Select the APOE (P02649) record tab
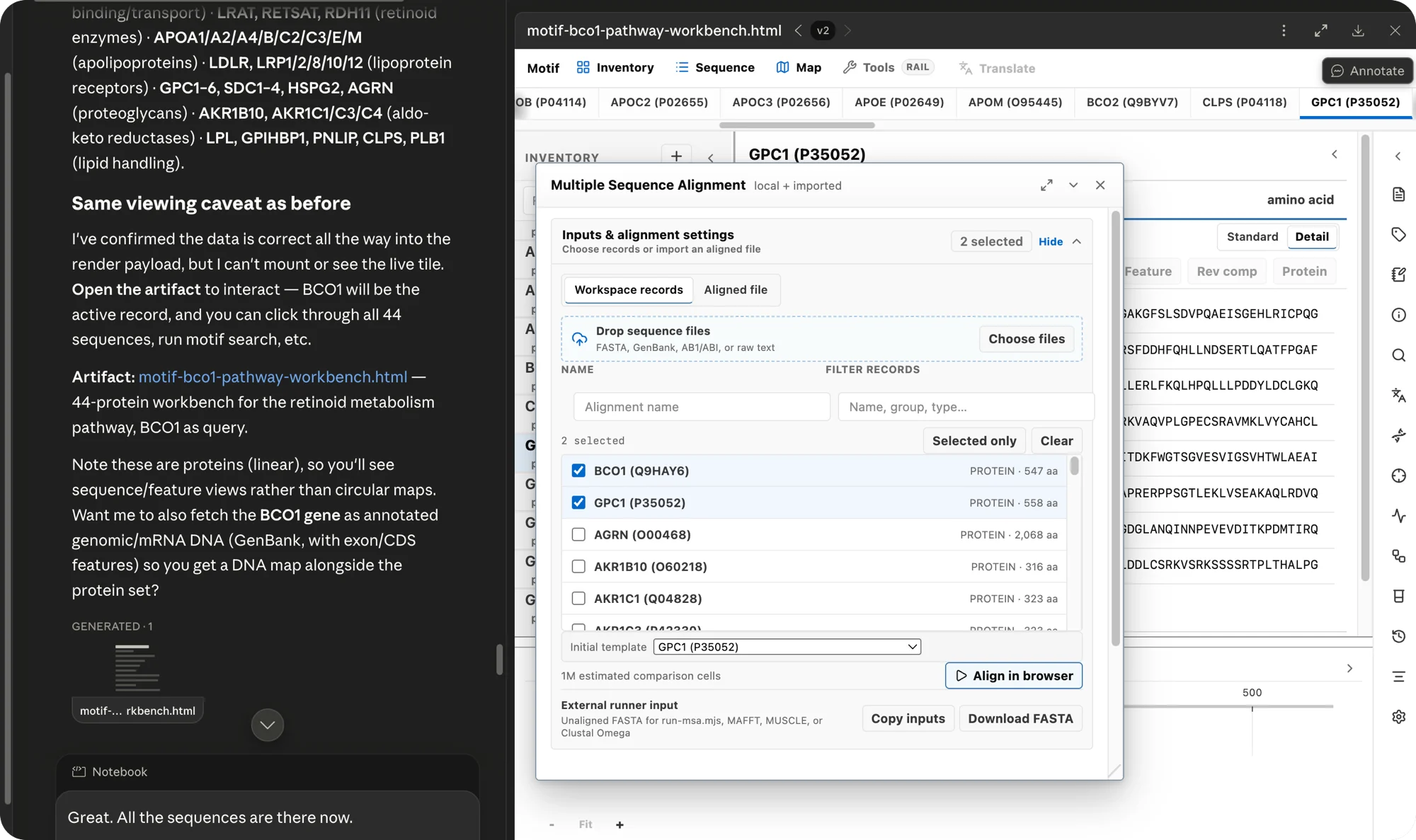Viewport: 1416px width, 840px height. pyautogui.click(x=899, y=102)
